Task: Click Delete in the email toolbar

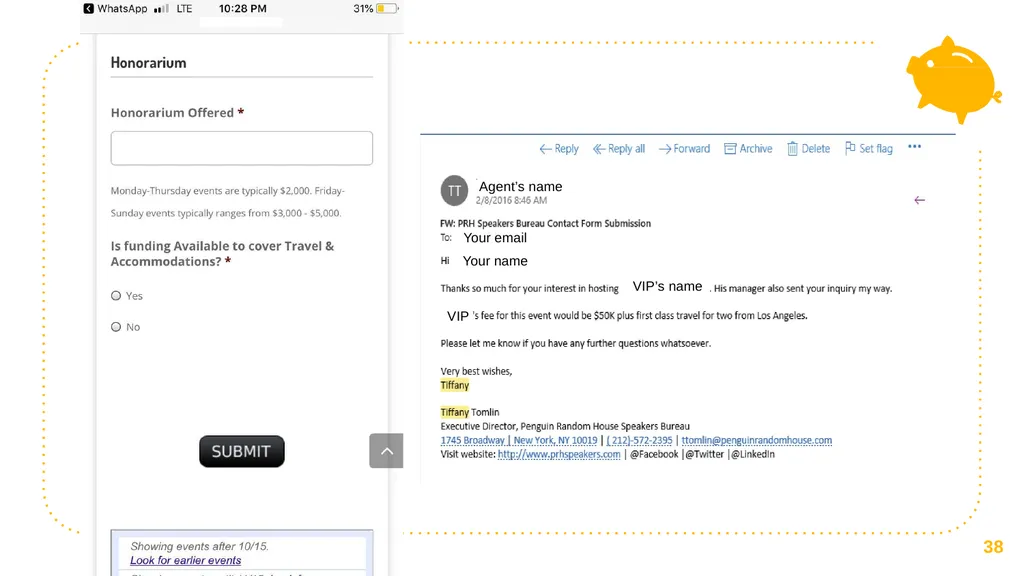Action: 808,149
